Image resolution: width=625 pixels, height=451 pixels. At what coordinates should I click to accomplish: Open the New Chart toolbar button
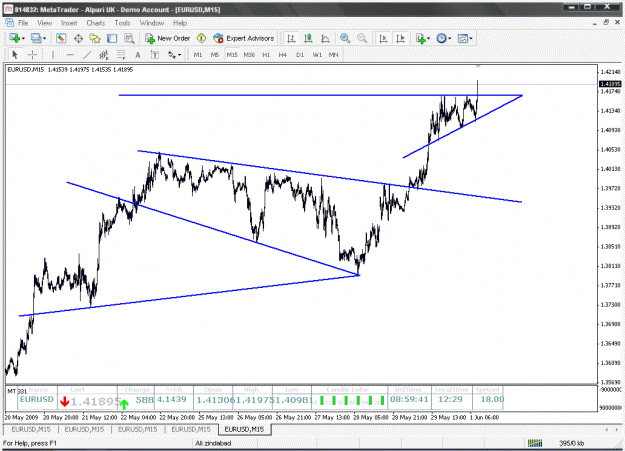16,38
